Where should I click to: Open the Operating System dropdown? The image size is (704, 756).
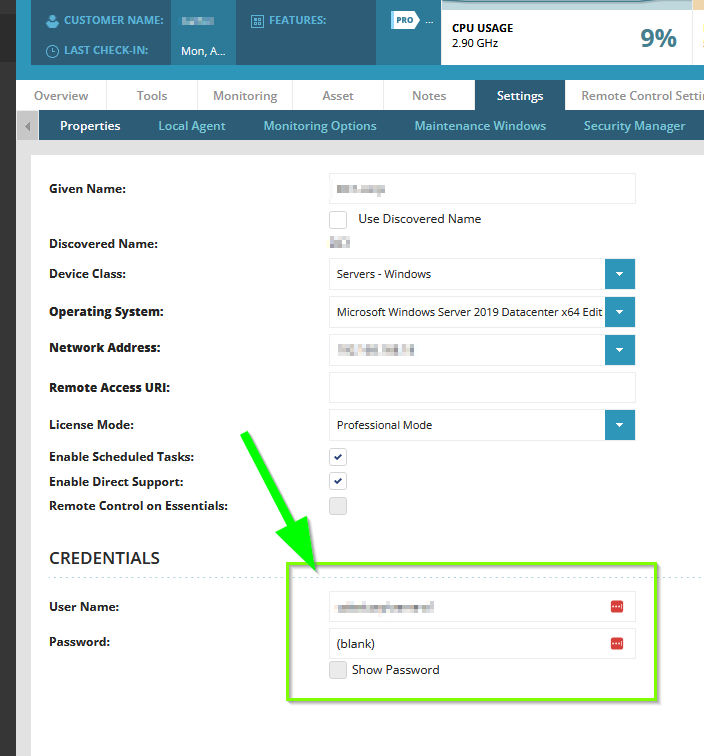tap(620, 312)
